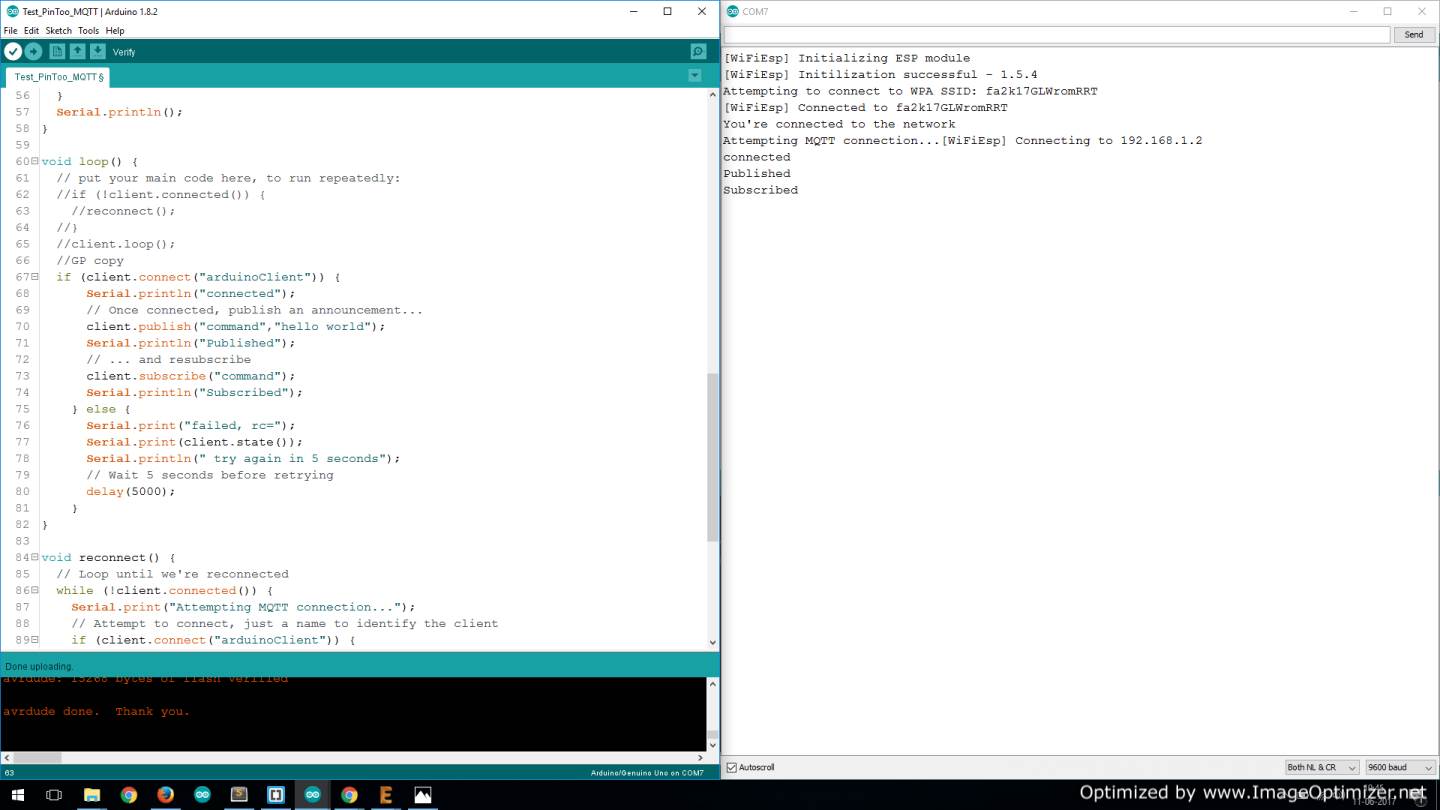Toggle the Autoscroll checkbox

pyautogui.click(x=731, y=767)
